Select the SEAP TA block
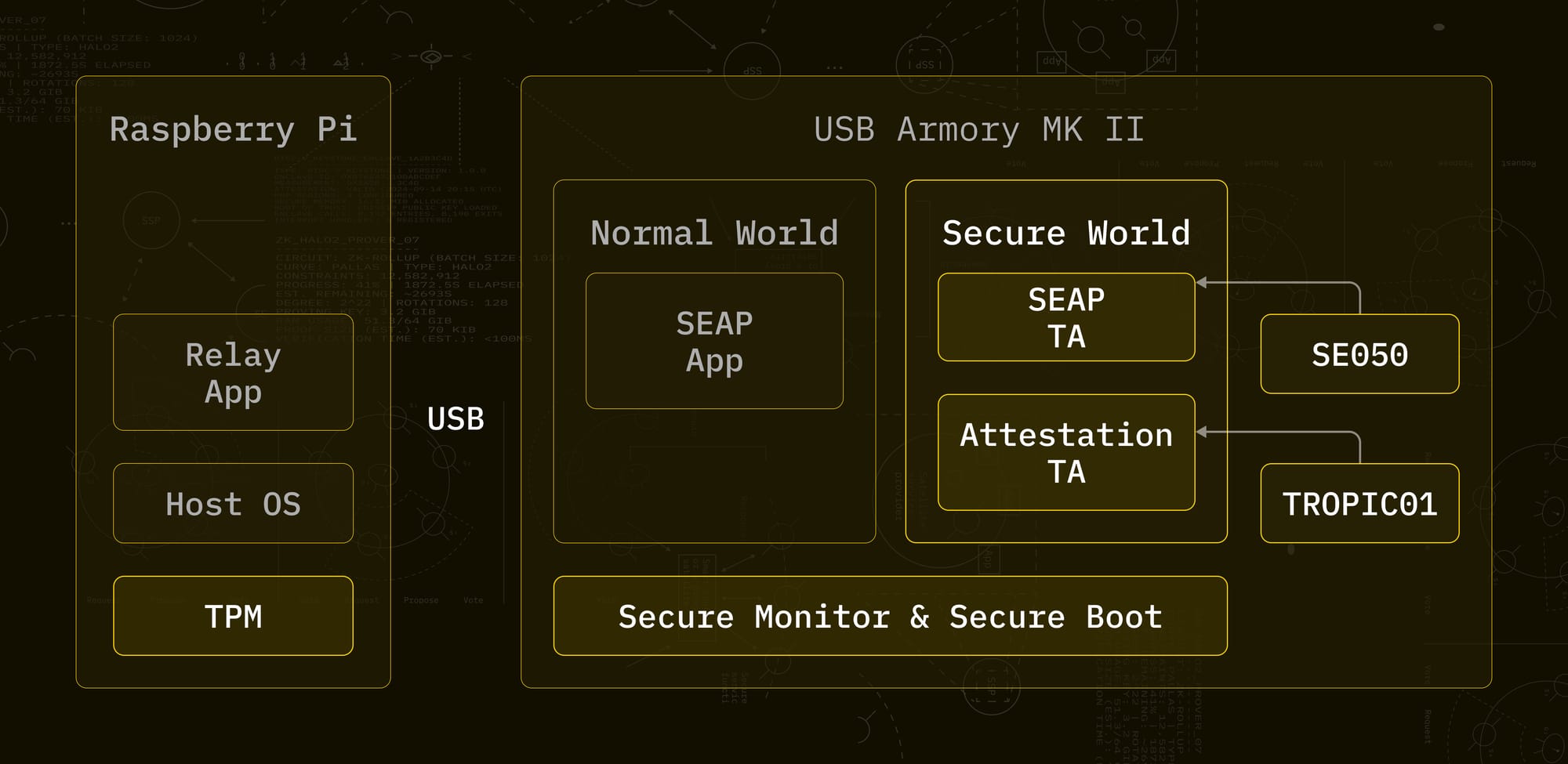 click(1066, 317)
